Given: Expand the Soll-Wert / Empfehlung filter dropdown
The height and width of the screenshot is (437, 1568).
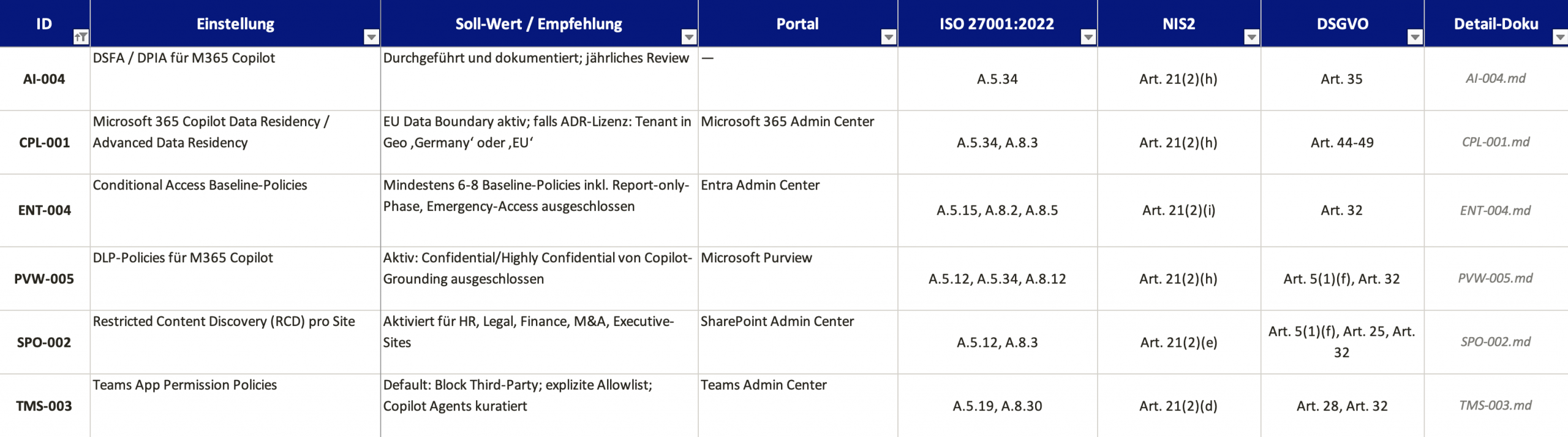Looking at the screenshot, I should (x=689, y=37).
